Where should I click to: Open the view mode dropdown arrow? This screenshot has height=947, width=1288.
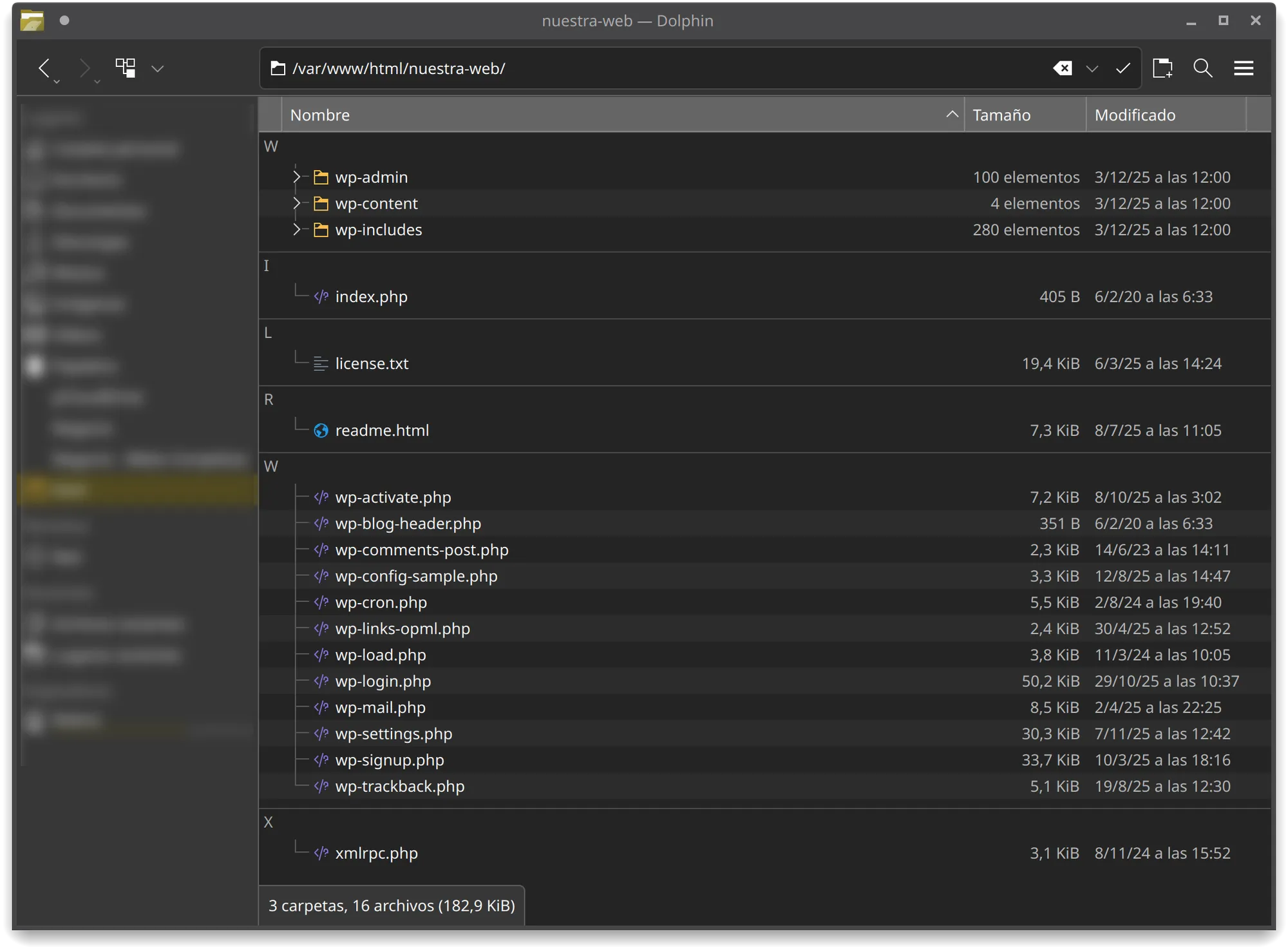click(158, 68)
